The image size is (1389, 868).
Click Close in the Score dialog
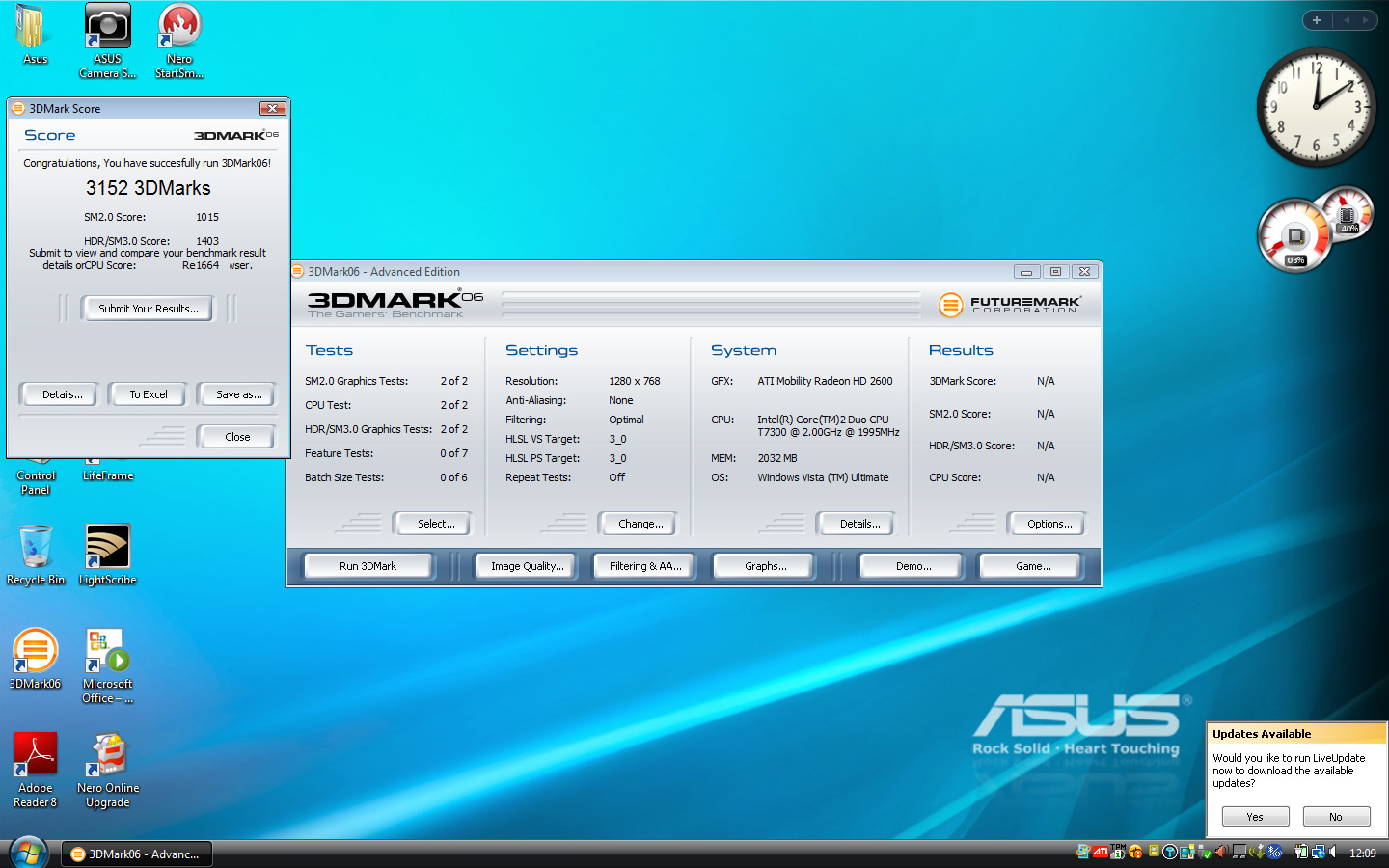coord(237,437)
